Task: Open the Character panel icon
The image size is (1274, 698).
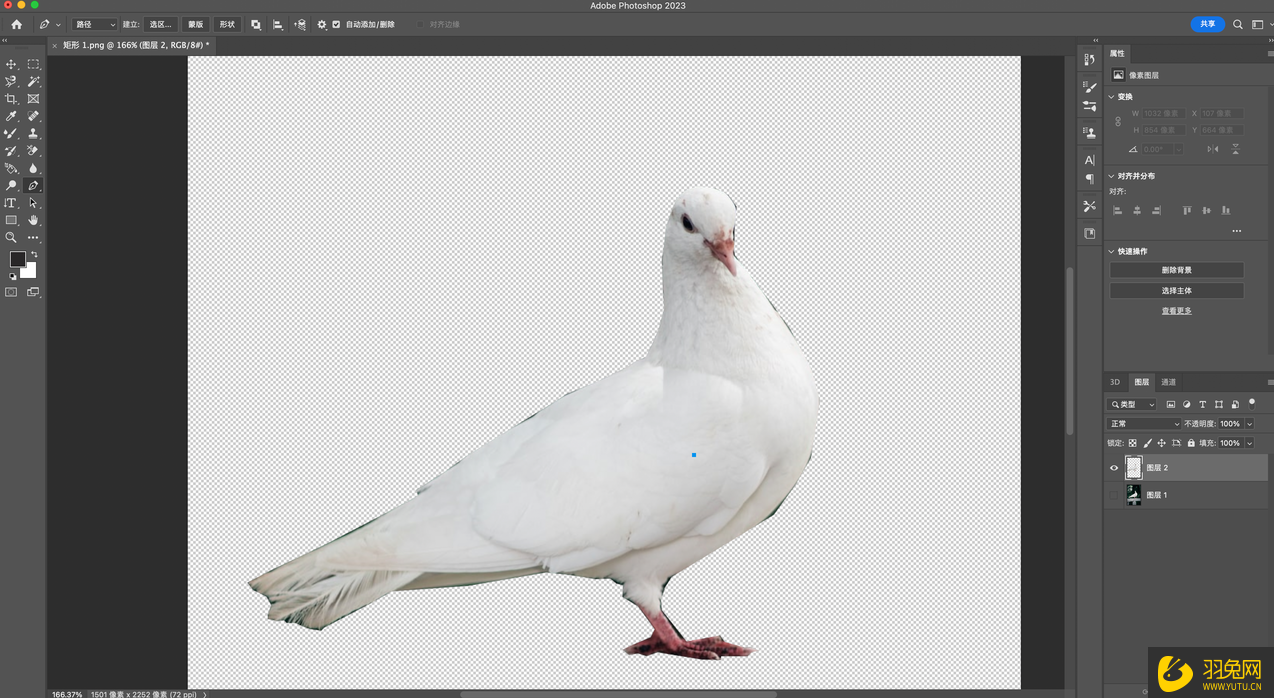Action: pyautogui.click(x=1090, y=160)
